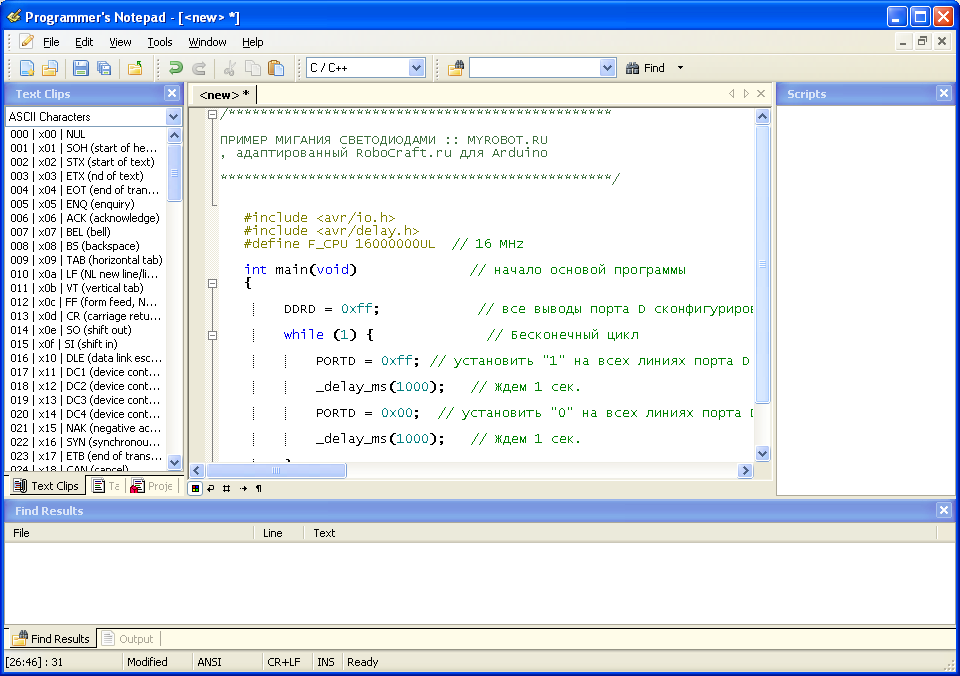Collapse the code fold at the while loop
This screenshot has height=676, width=960.
click(212, 335)
